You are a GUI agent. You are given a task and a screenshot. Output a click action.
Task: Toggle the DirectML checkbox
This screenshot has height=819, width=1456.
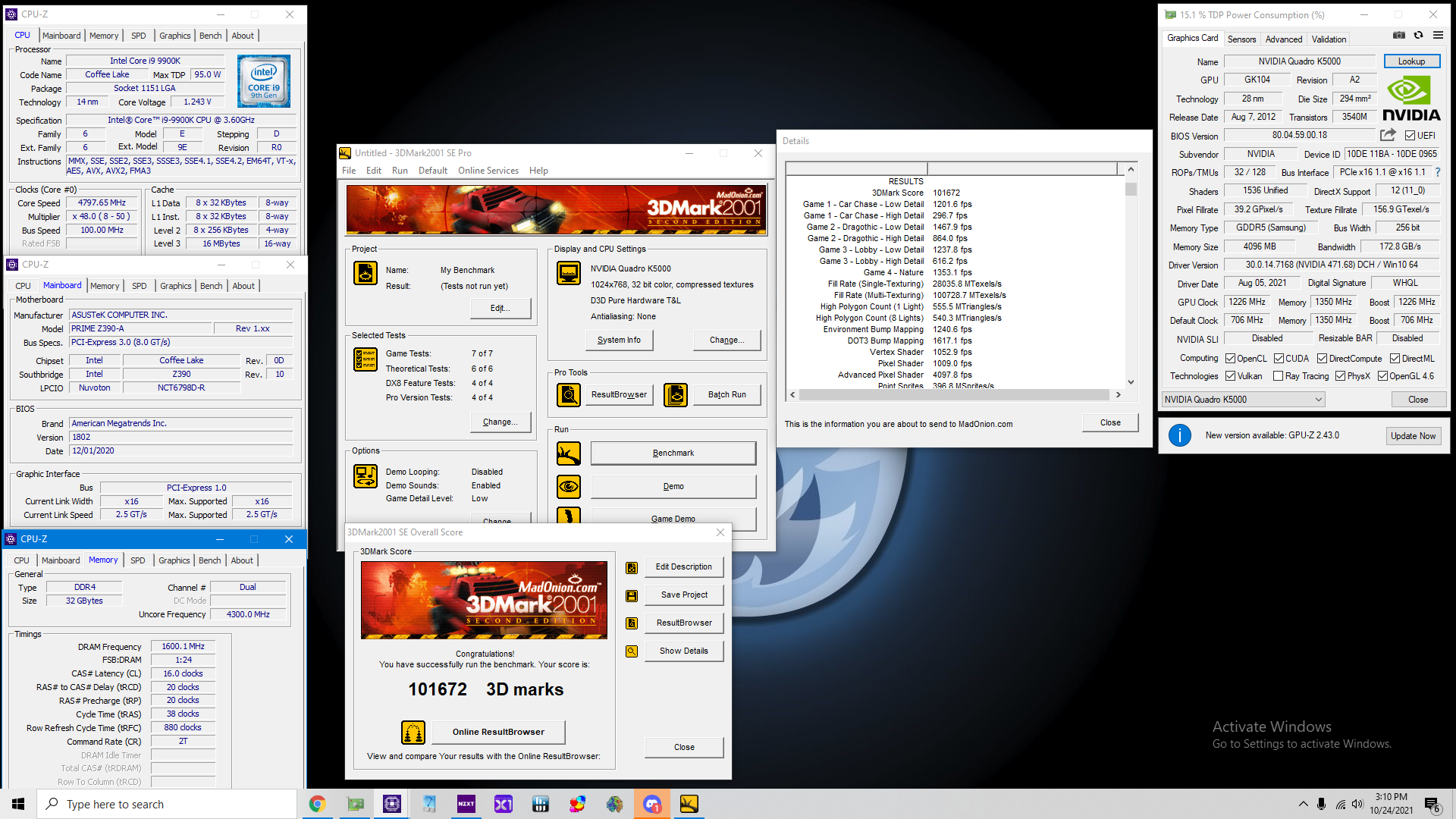click(1394, 359)
